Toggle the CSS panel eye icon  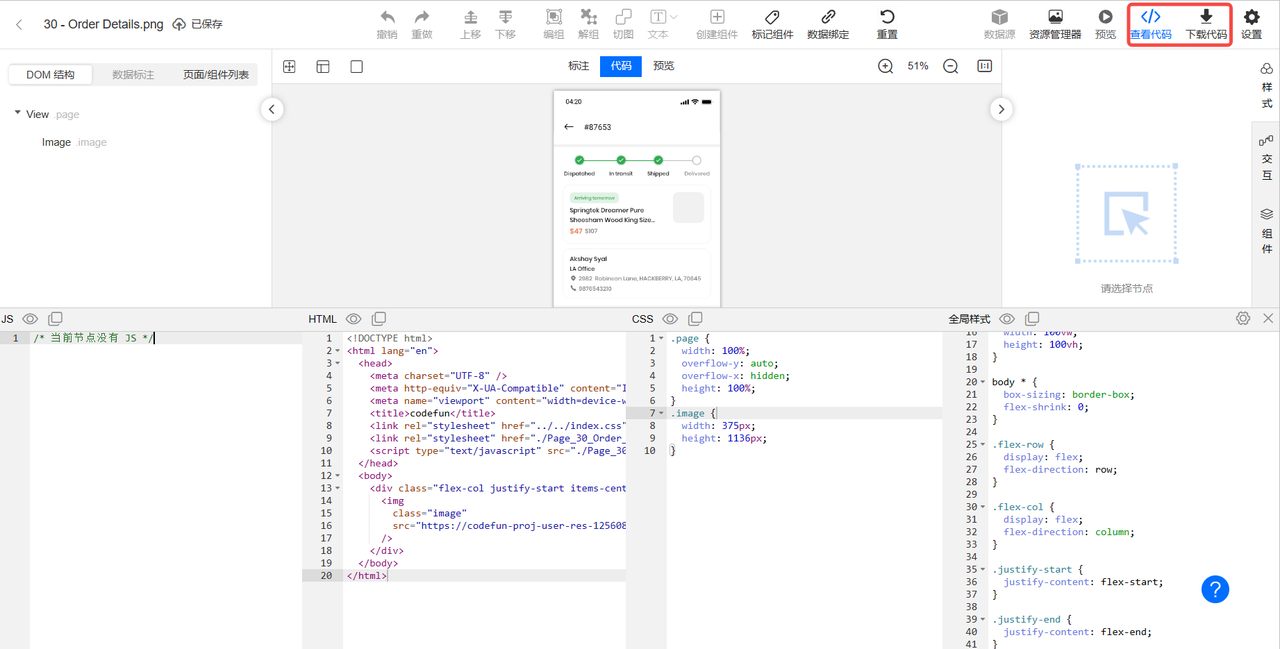[670, 319]
